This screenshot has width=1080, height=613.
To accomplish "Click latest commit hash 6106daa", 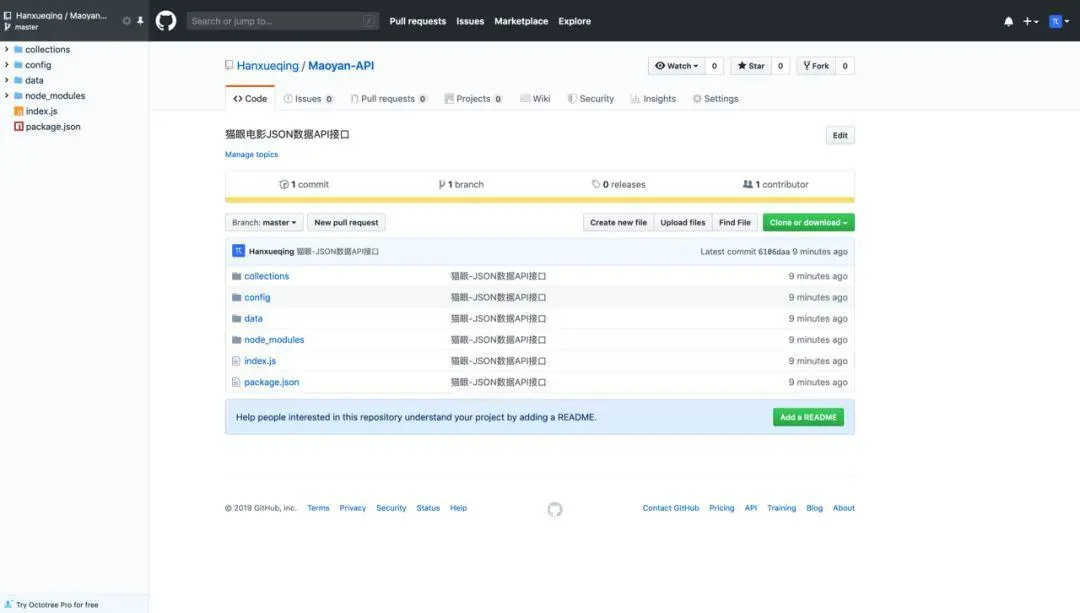I will [773, 251].
